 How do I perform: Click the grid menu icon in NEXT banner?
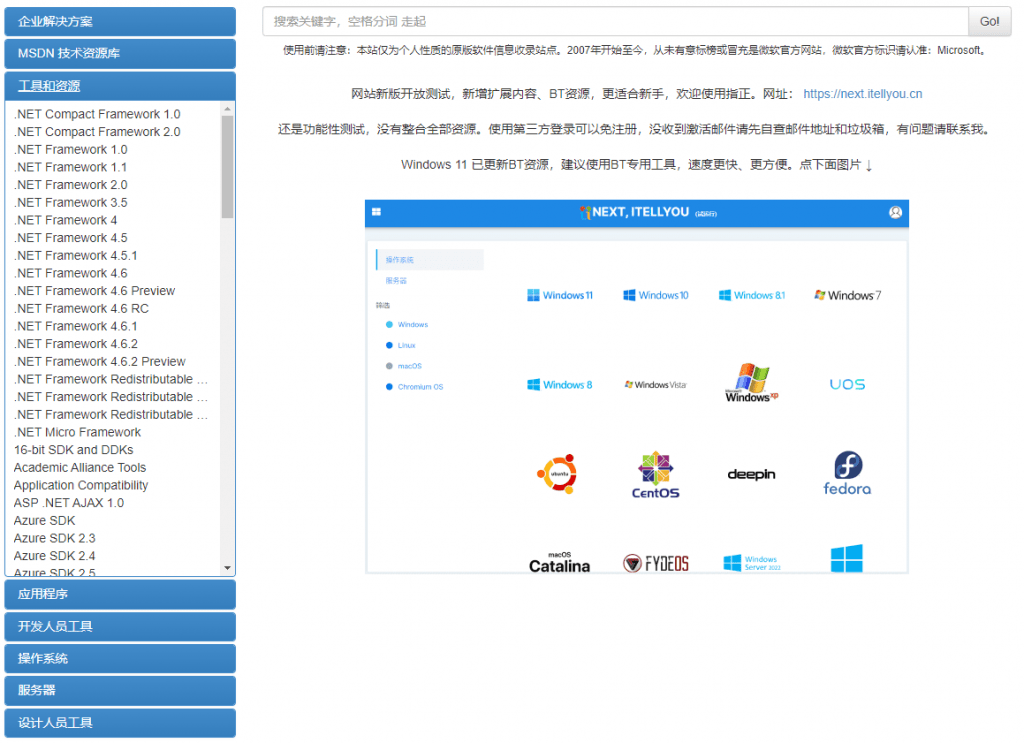376,212
